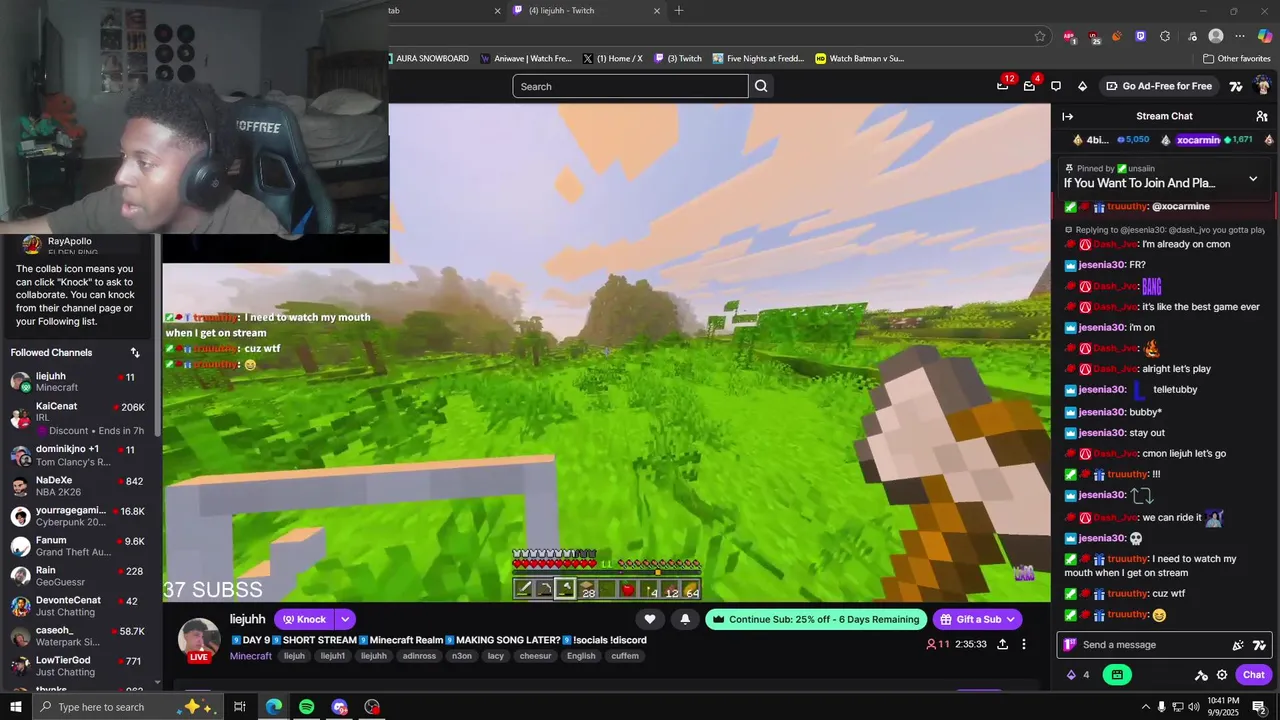Click the heart follow icon below stream

[x=650, y=619]
